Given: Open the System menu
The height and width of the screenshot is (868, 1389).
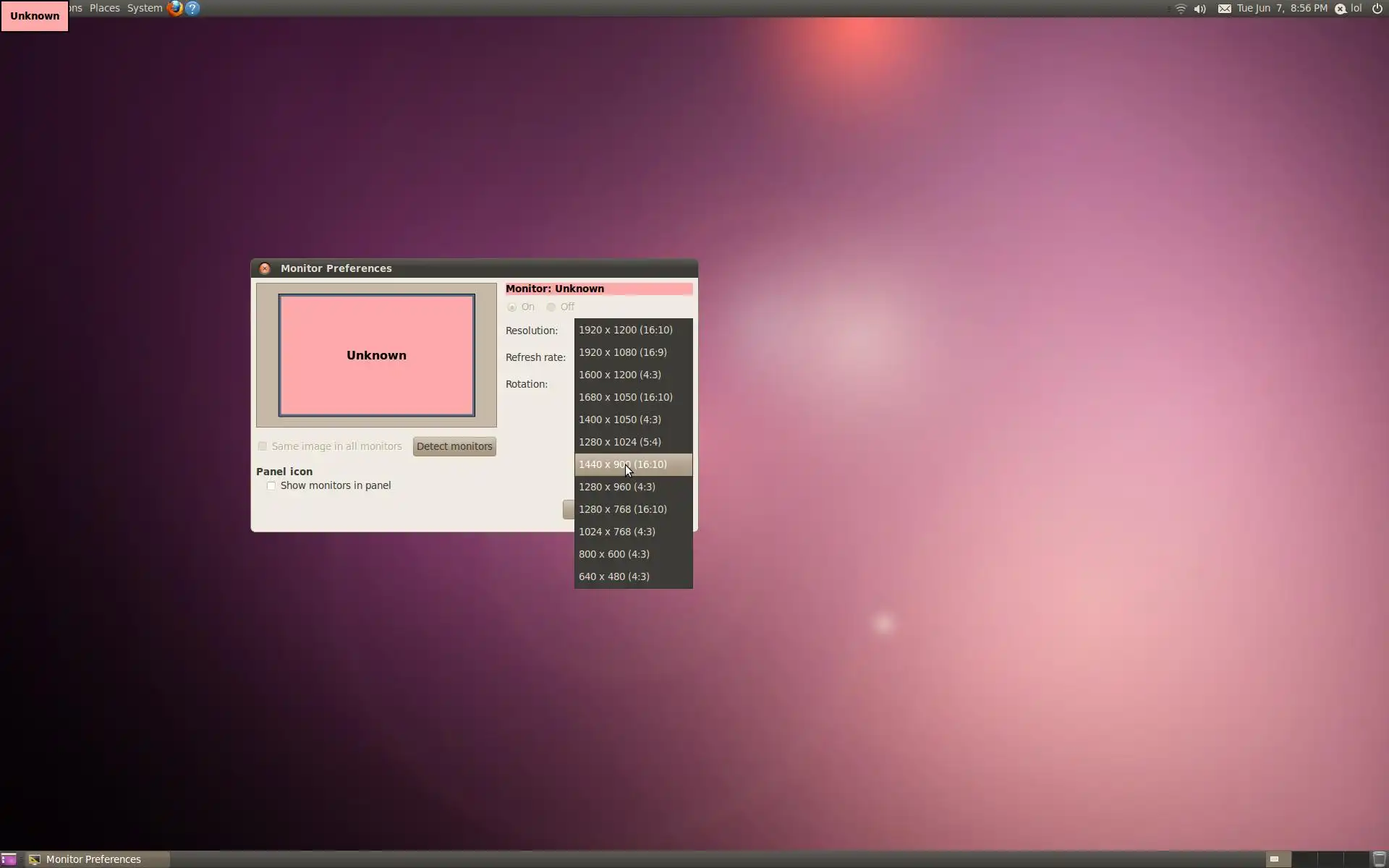Looking at the screenshot, I should [145, 8].
